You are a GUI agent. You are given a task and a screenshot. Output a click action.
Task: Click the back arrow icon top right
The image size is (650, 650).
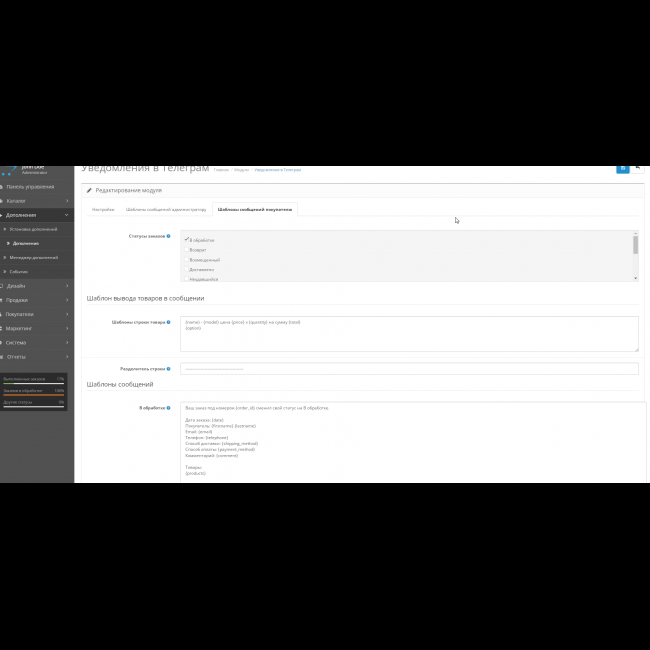point(638,168)
